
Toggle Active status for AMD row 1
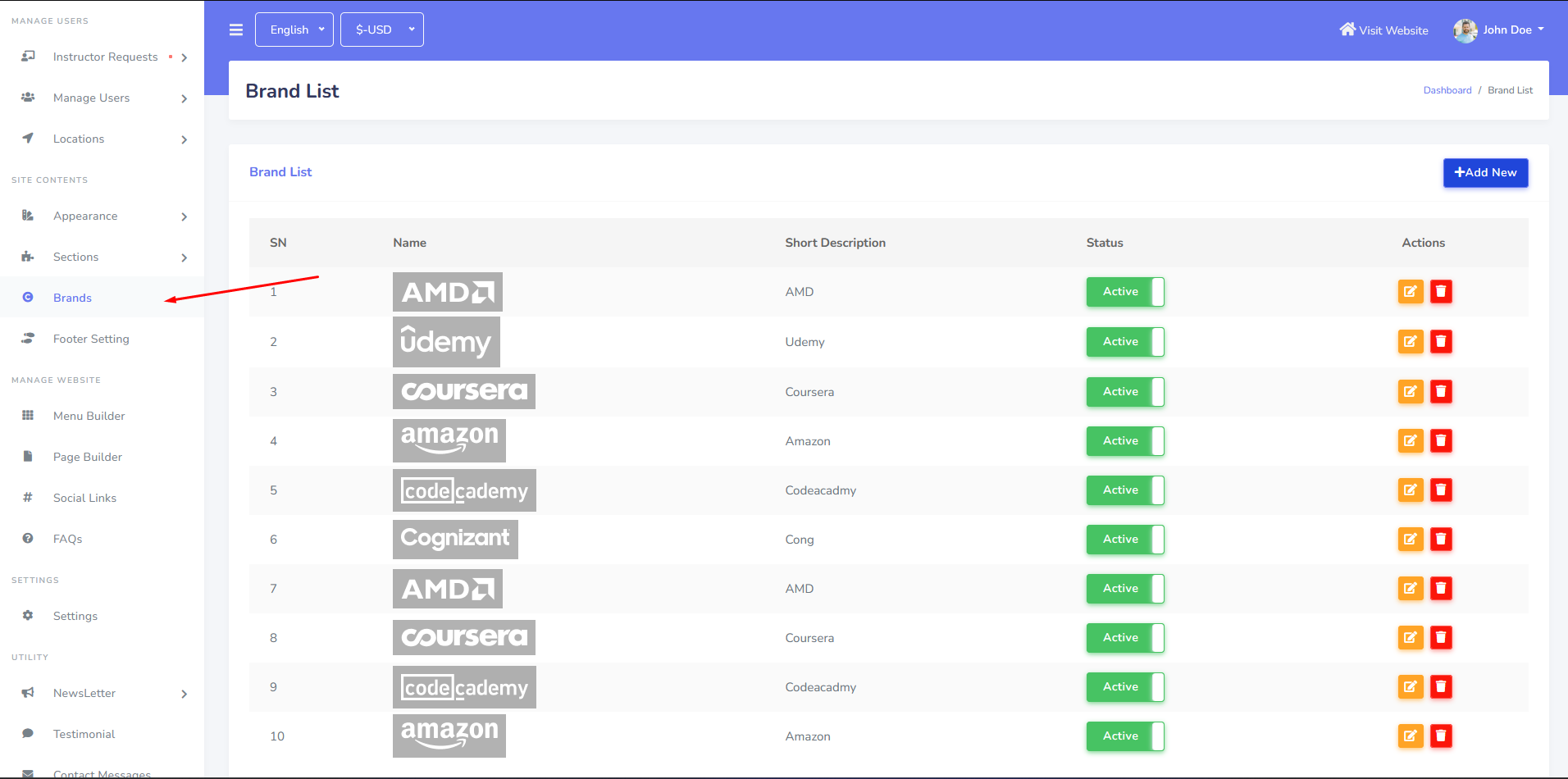pos(1125,292)
